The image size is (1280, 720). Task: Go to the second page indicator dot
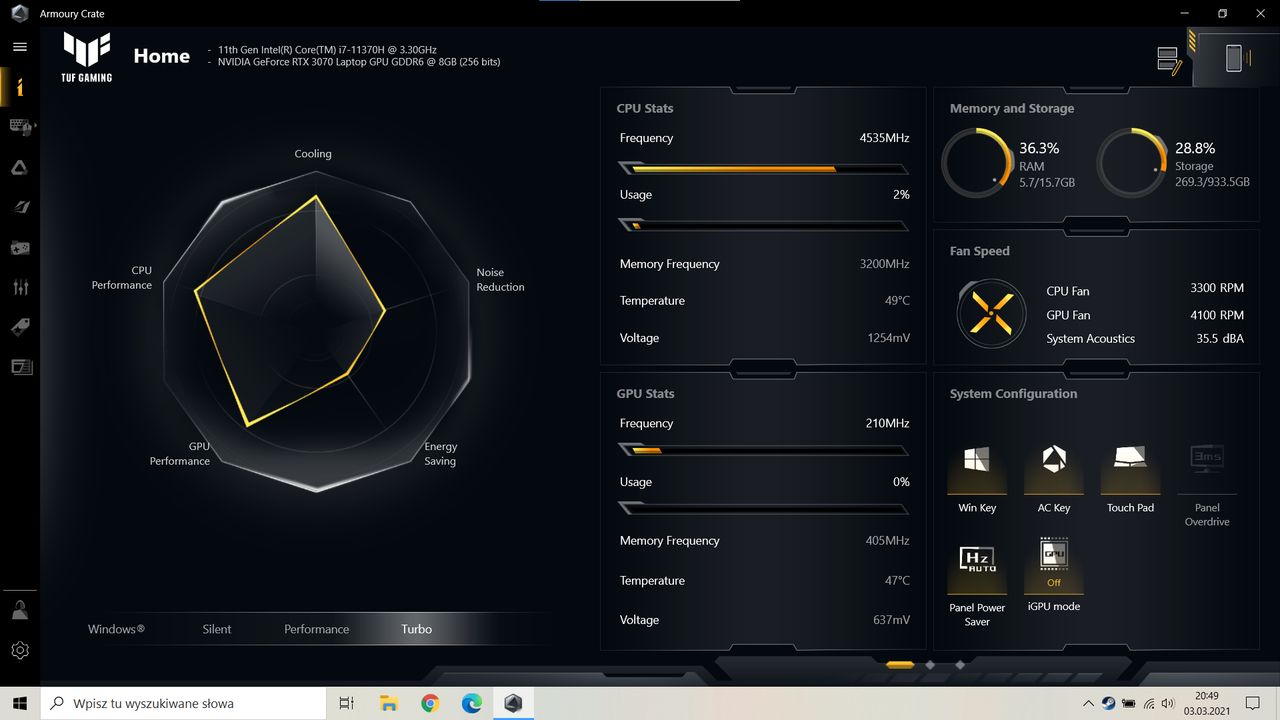[930, 664]
